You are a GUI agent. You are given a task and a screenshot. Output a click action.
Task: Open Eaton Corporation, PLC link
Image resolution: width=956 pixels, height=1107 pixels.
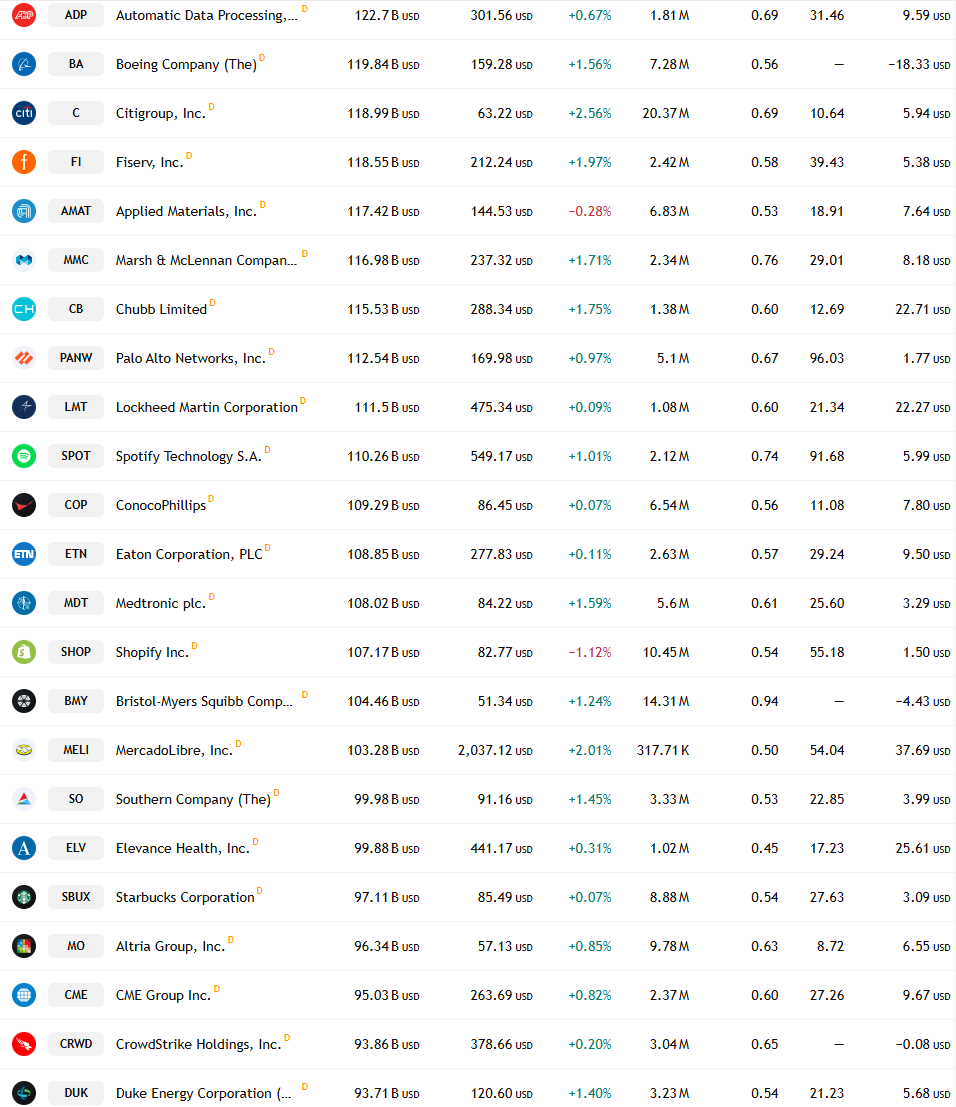(189, 554)
